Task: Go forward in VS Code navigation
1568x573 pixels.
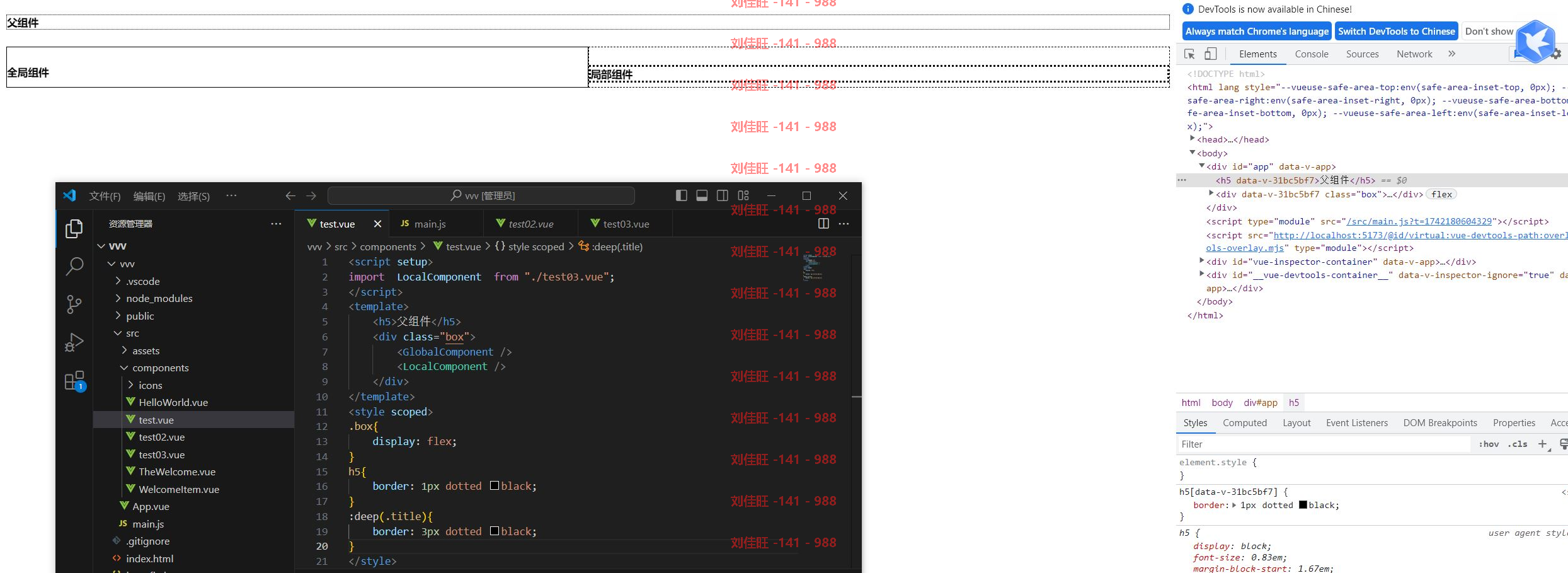Action: click(311, 196)
